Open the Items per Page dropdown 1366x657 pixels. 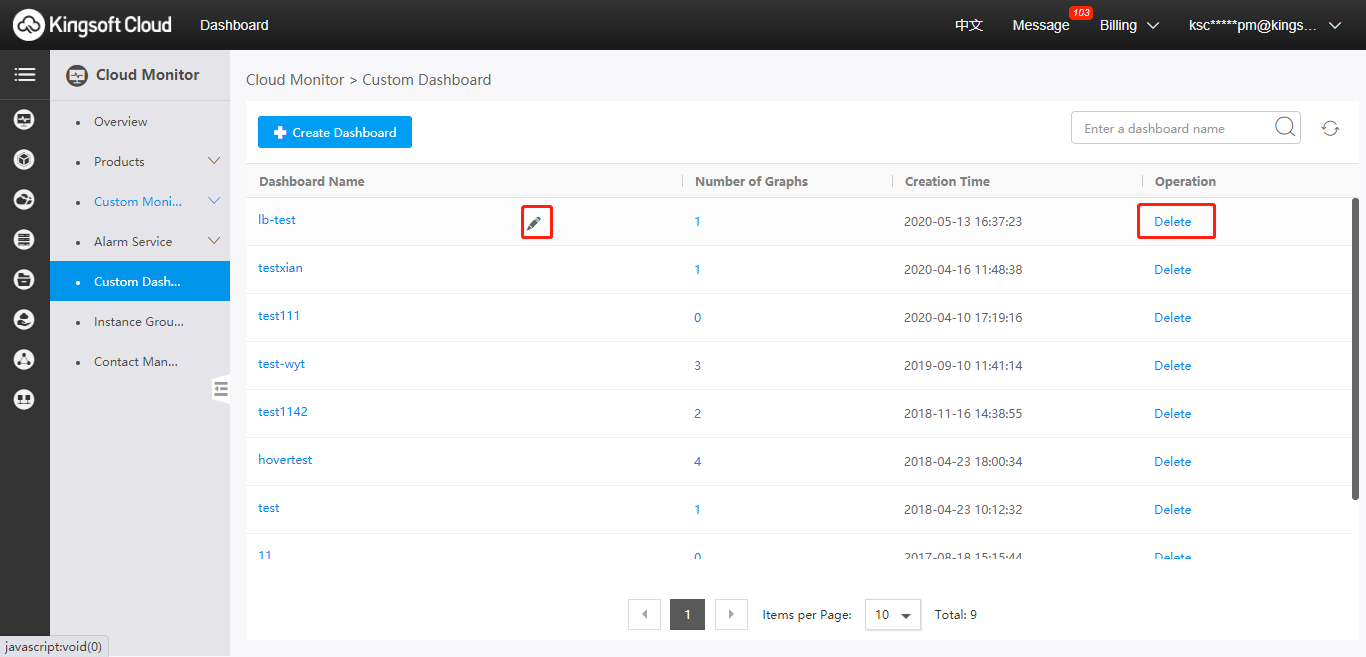892,615
